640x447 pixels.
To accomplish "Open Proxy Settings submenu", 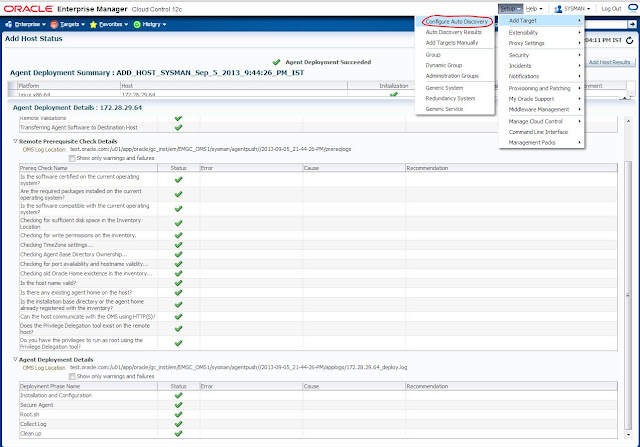I will pyautogui.click(x=542, y=43).
